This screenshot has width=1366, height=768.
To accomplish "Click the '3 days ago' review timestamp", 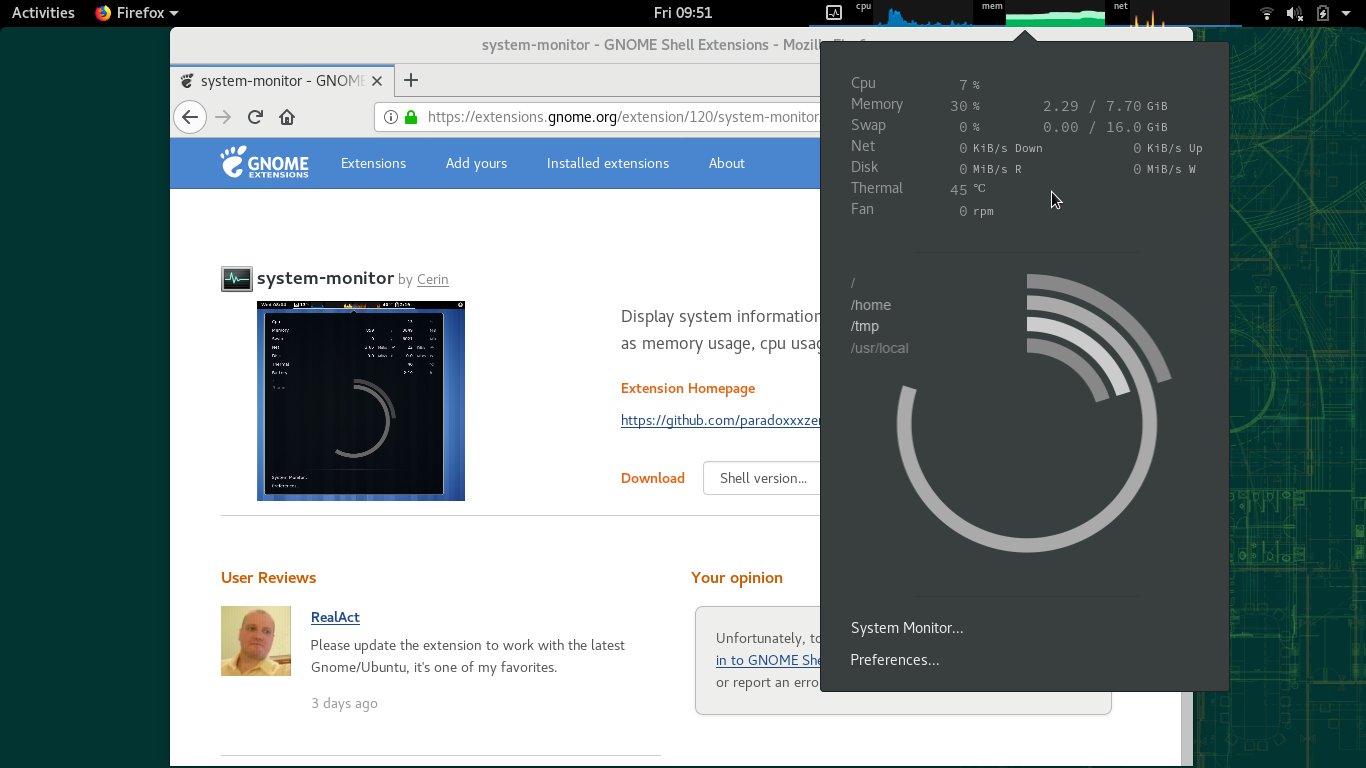I will pyautogui.click(x=344, y=703).
